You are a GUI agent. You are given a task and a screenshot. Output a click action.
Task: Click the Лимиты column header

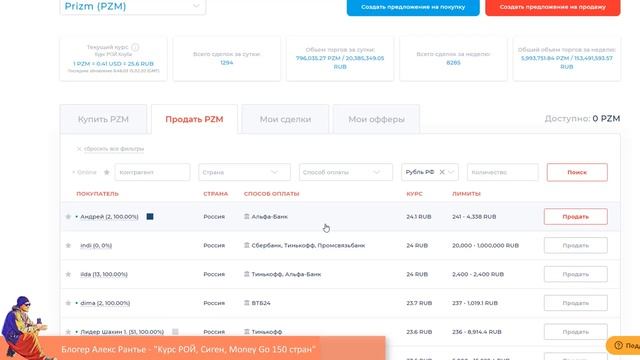(466, 194)
